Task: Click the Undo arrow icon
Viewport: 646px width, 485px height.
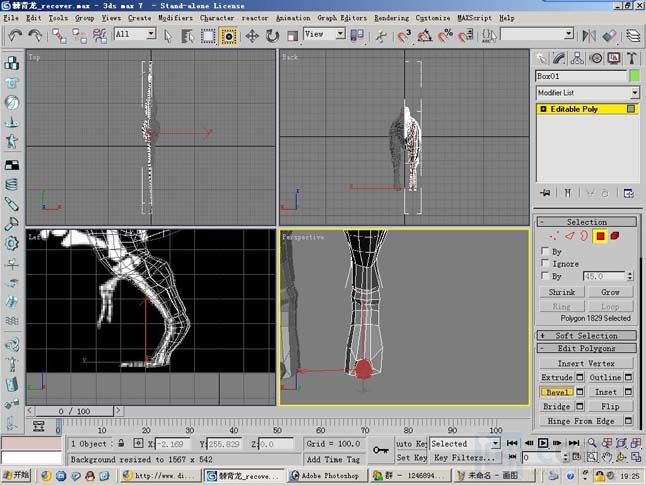Action: (15, 36)
